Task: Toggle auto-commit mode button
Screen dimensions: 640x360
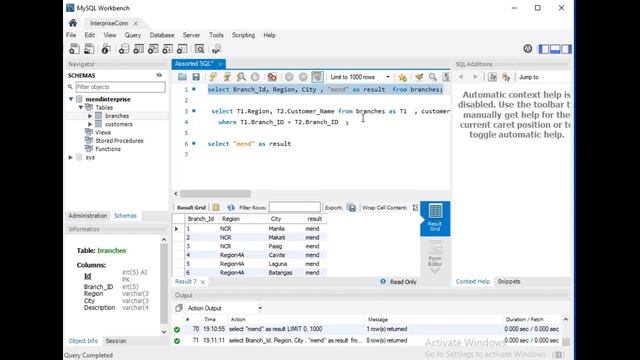Action: click(317, 77)
